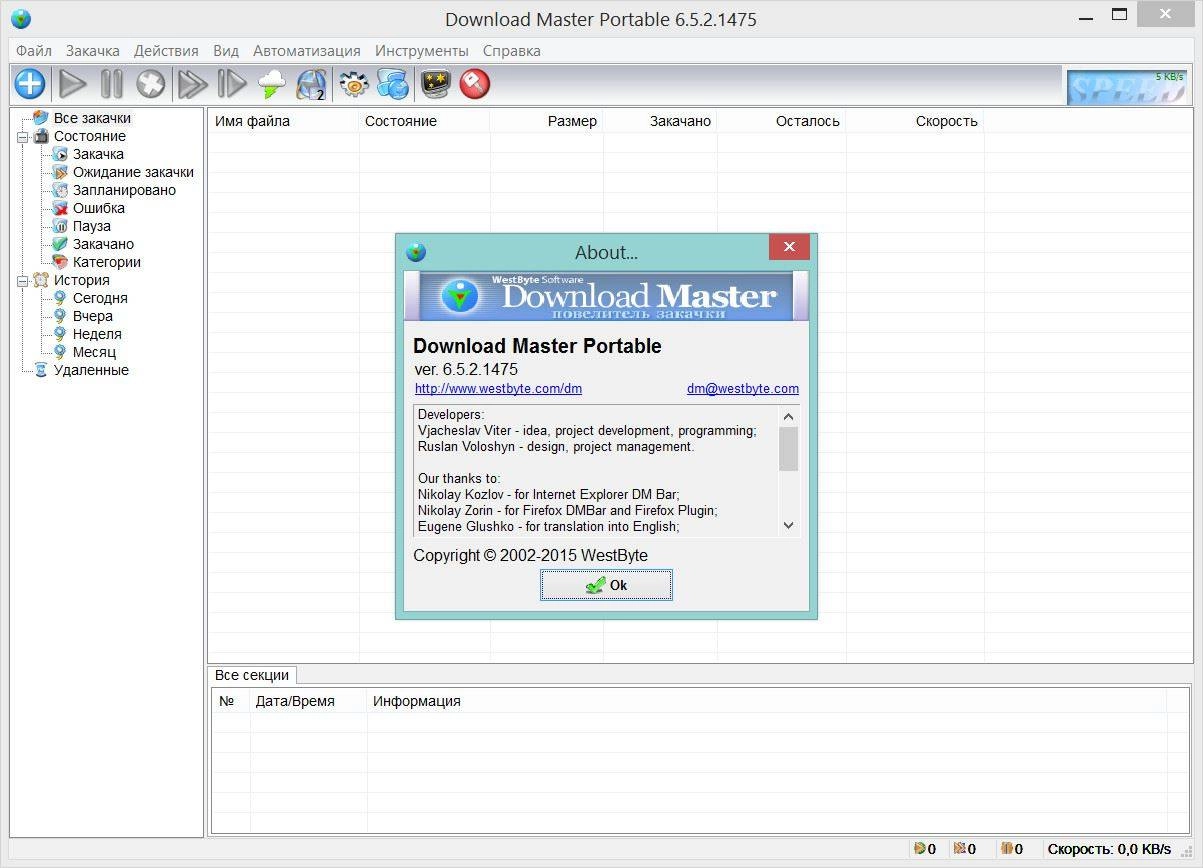Collapse the Состояние tree branch
The height and width of the screenshot is (868, 1203).
tap(22, 137)
